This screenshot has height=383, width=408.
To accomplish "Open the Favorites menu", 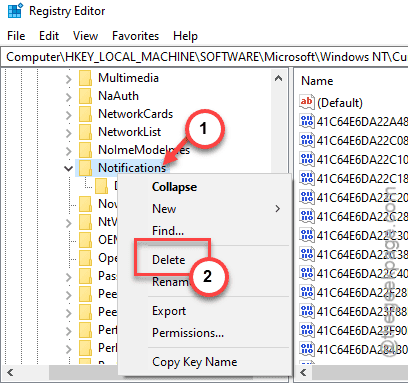I will click(x=135, y=36).
